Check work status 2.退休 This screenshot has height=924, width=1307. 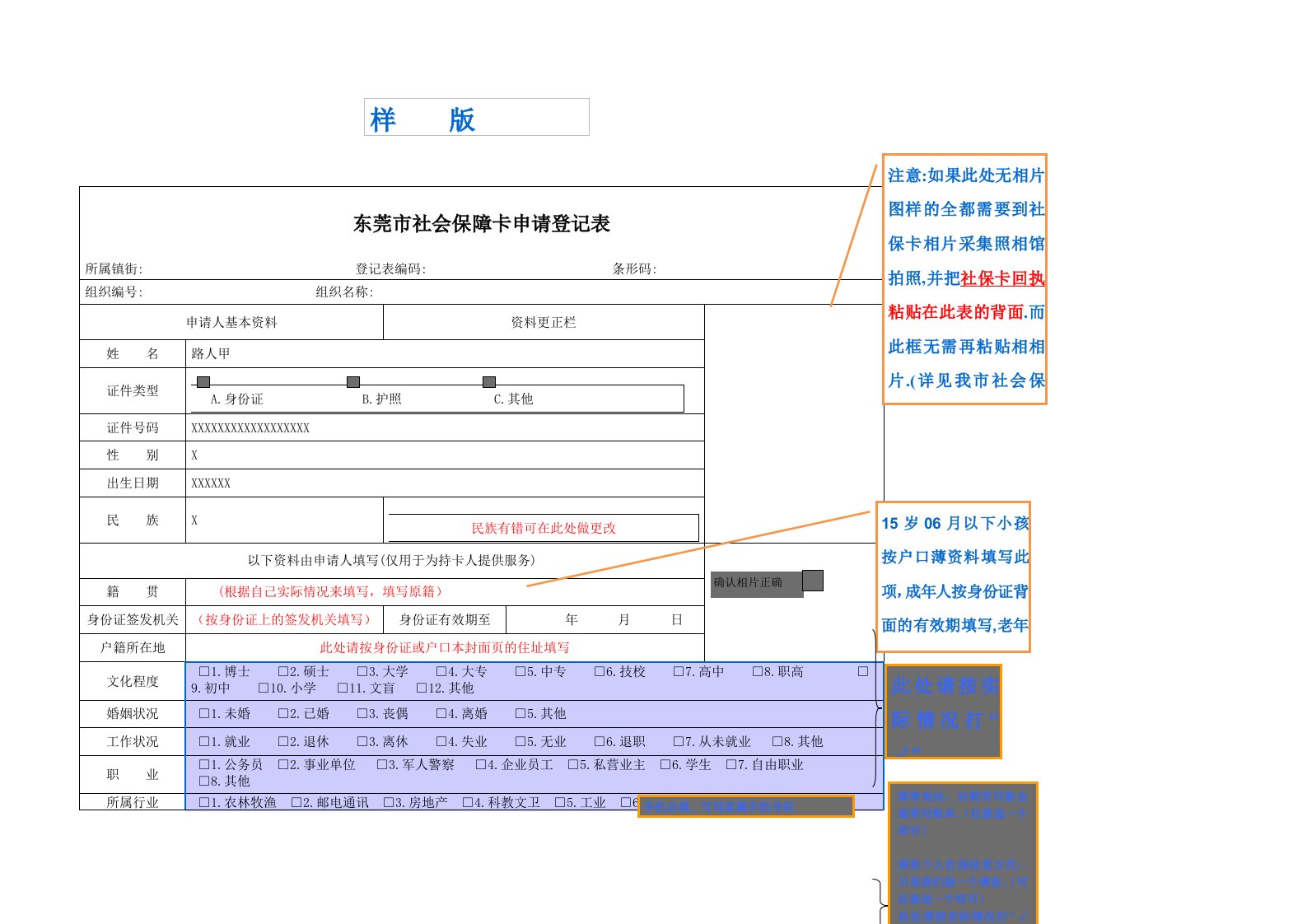click(x=283, y=742)
